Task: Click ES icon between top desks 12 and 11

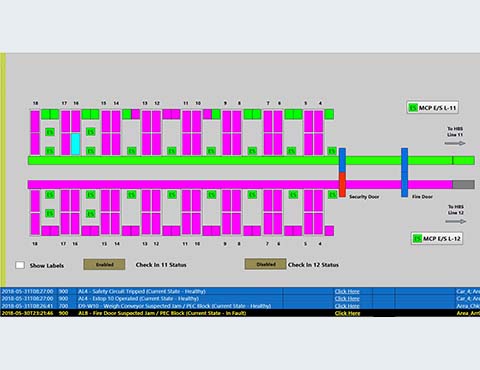Action: [172, 151]
